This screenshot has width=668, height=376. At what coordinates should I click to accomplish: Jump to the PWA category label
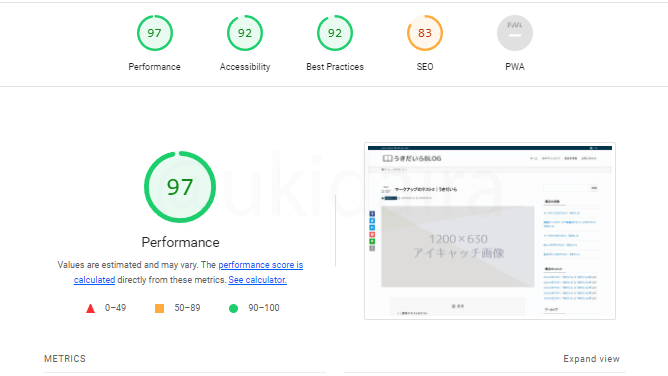click(515, 67)
